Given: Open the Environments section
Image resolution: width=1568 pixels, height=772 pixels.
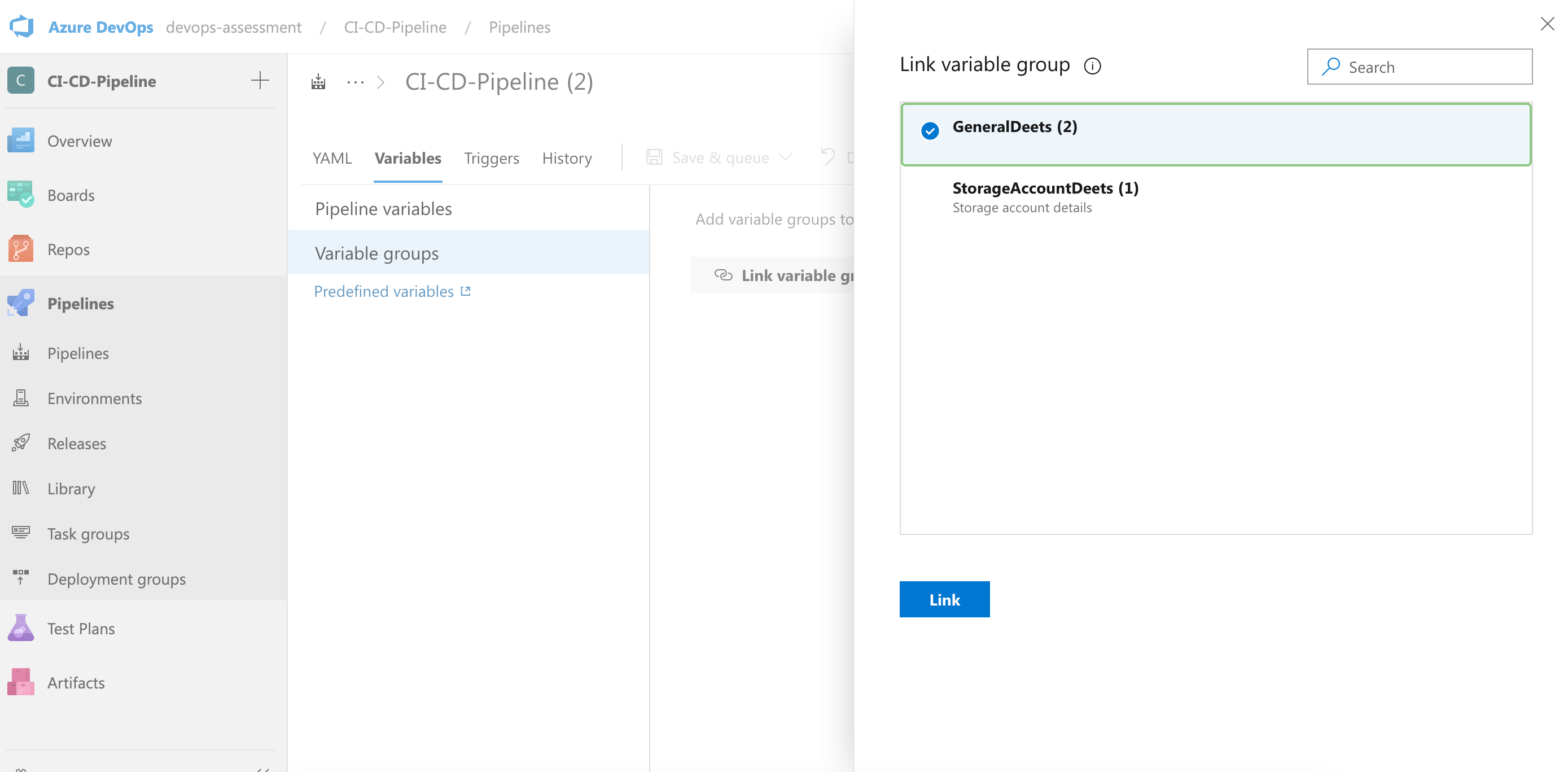Looking at the screenshot, I should (94, 398).
